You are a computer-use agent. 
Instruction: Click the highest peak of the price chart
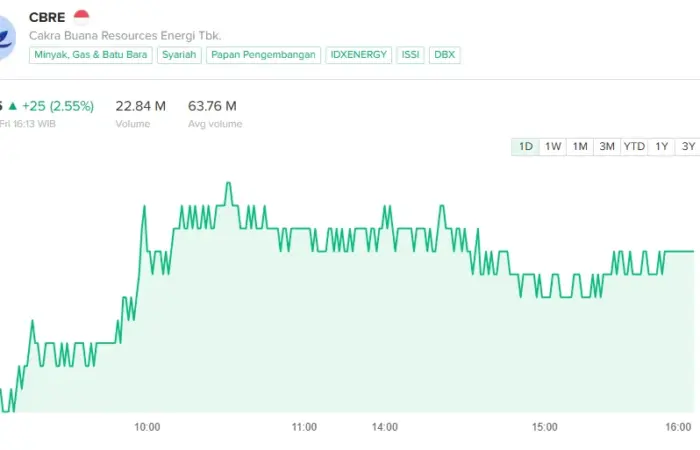click(x=228, y=183)
